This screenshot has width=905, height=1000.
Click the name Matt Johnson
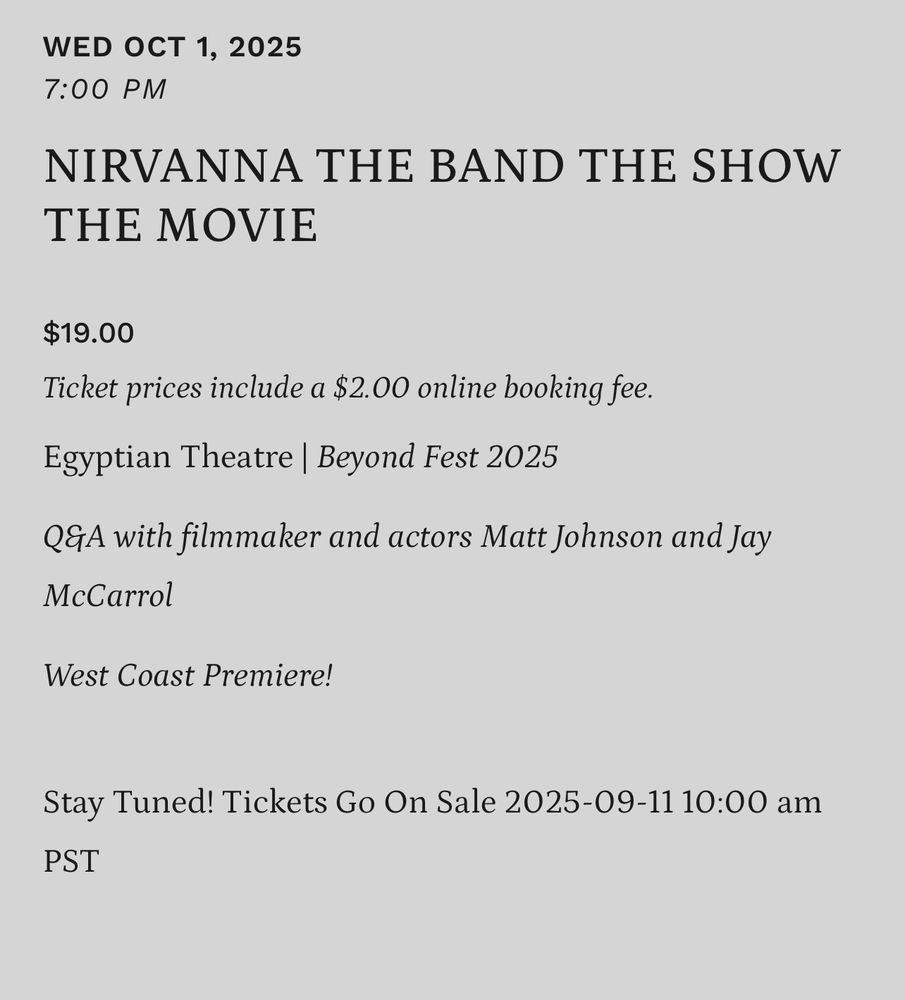coord(571,537)
